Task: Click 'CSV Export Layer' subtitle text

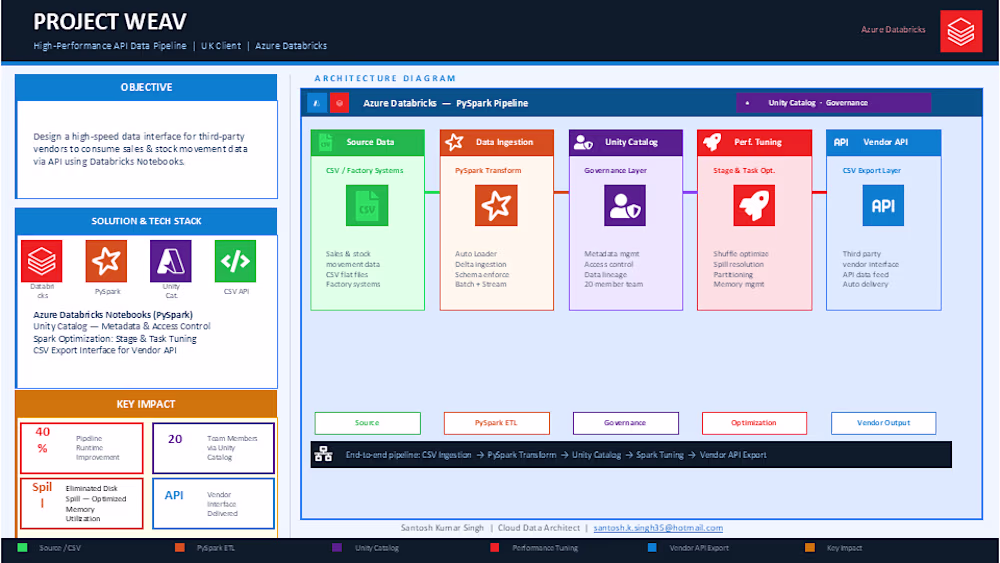Action: (x=872, y=170)
